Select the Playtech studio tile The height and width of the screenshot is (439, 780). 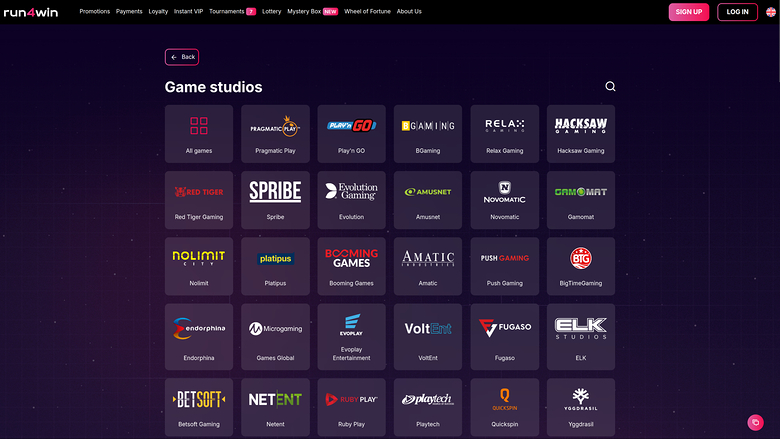pos(428,407)
